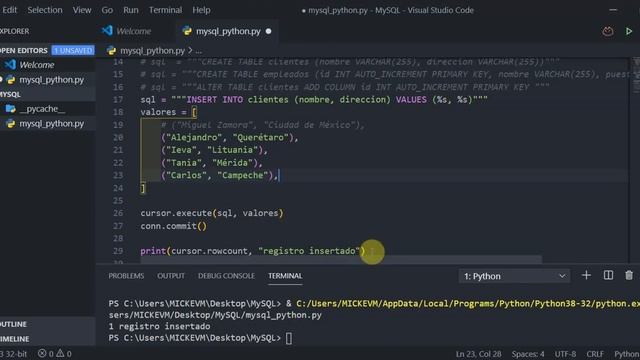Minimize the VS Code window
This screenshot has width=640, height=360.
pyautogui.click(x=613, y=10)
